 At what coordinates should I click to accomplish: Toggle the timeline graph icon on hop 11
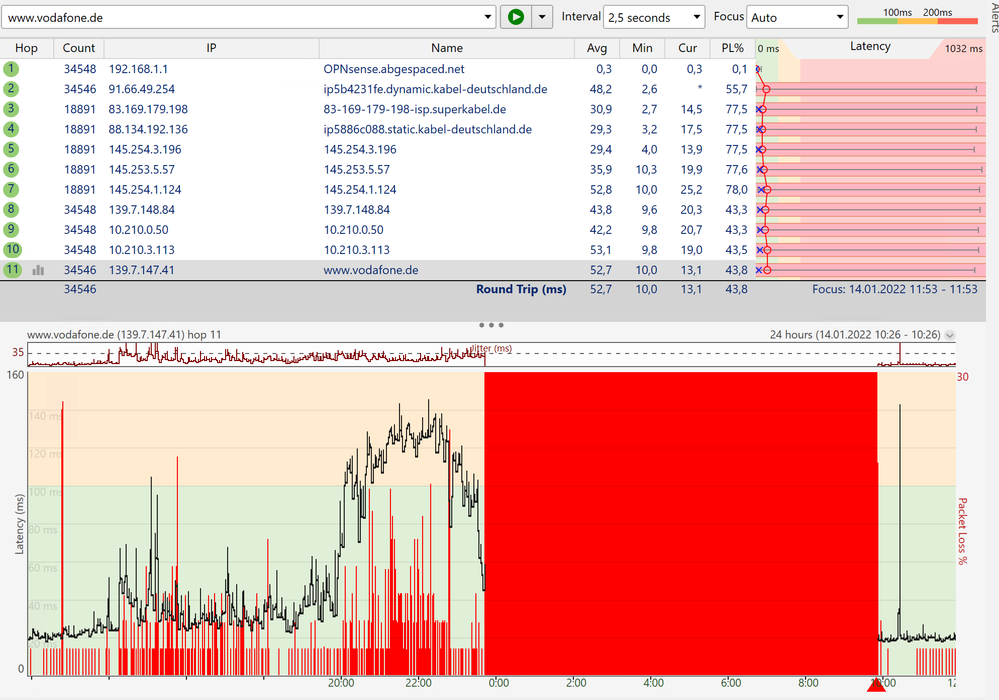38,270
